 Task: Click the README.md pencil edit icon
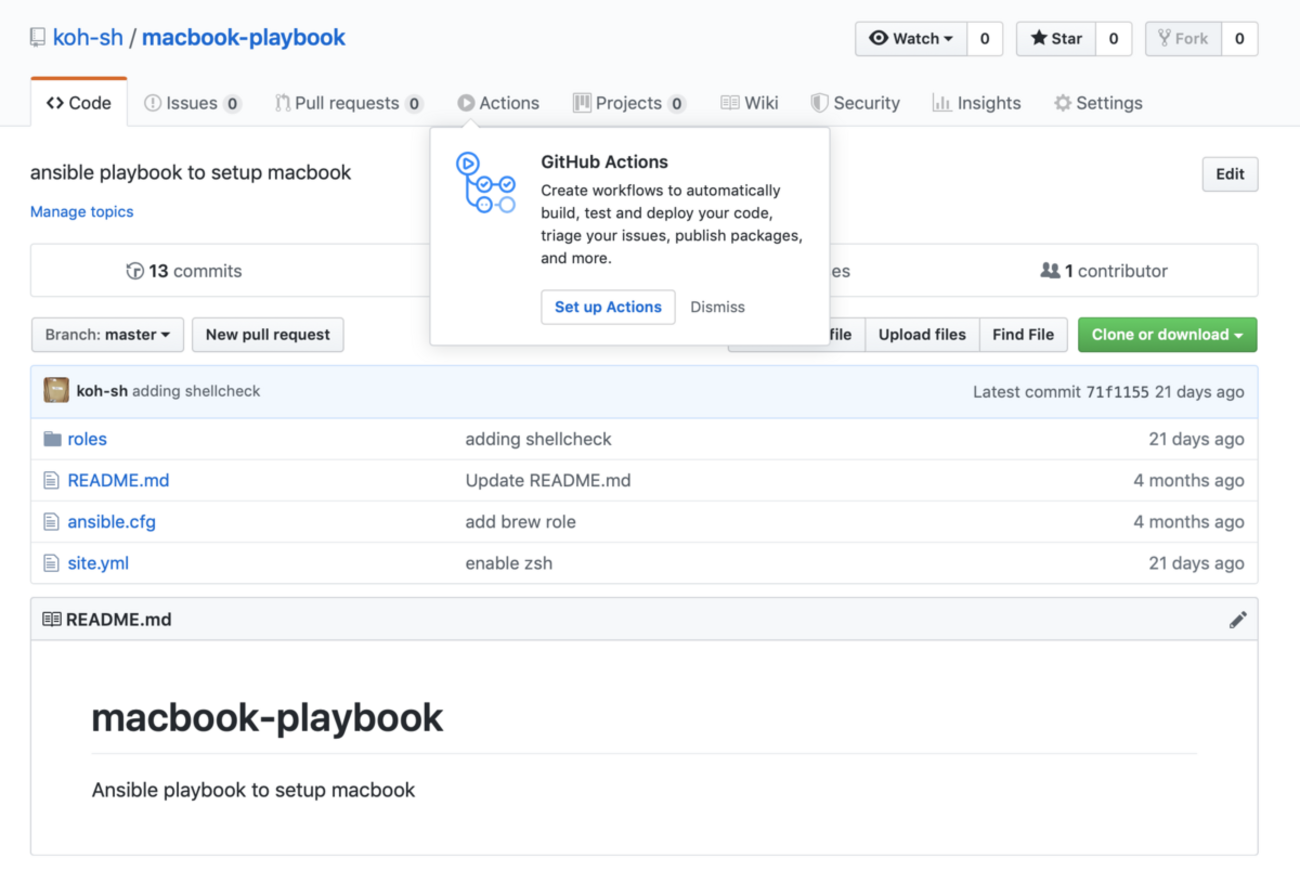point(1237,620)
